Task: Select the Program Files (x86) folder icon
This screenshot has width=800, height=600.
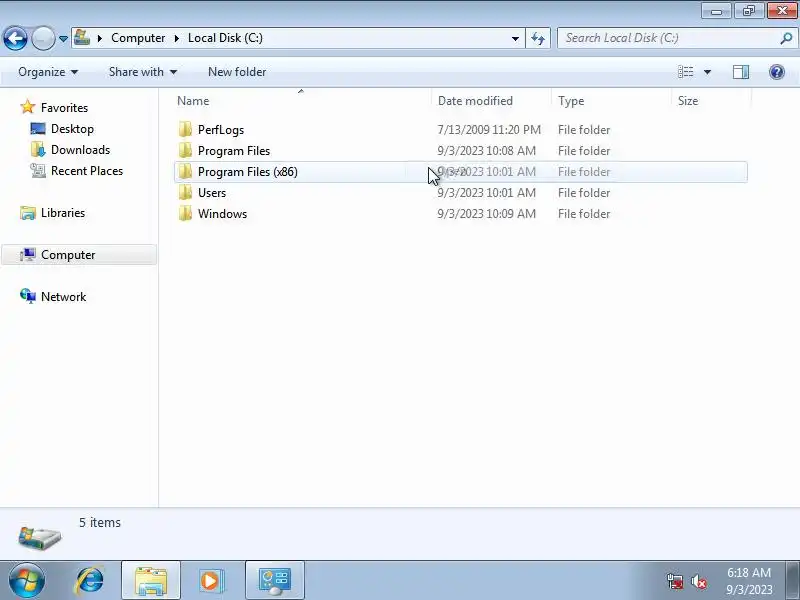Action: [185, 171]
